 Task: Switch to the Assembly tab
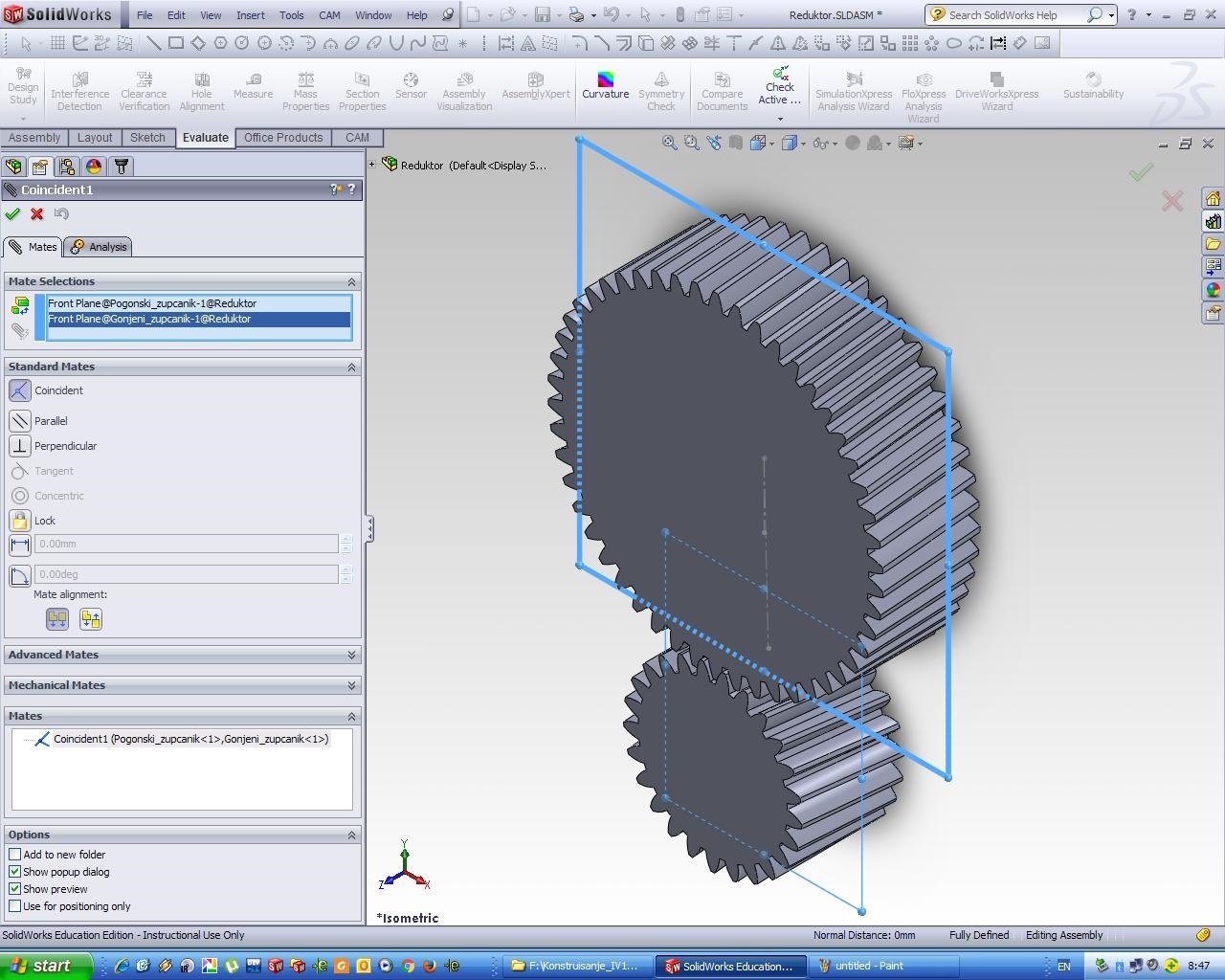point(34,138)
